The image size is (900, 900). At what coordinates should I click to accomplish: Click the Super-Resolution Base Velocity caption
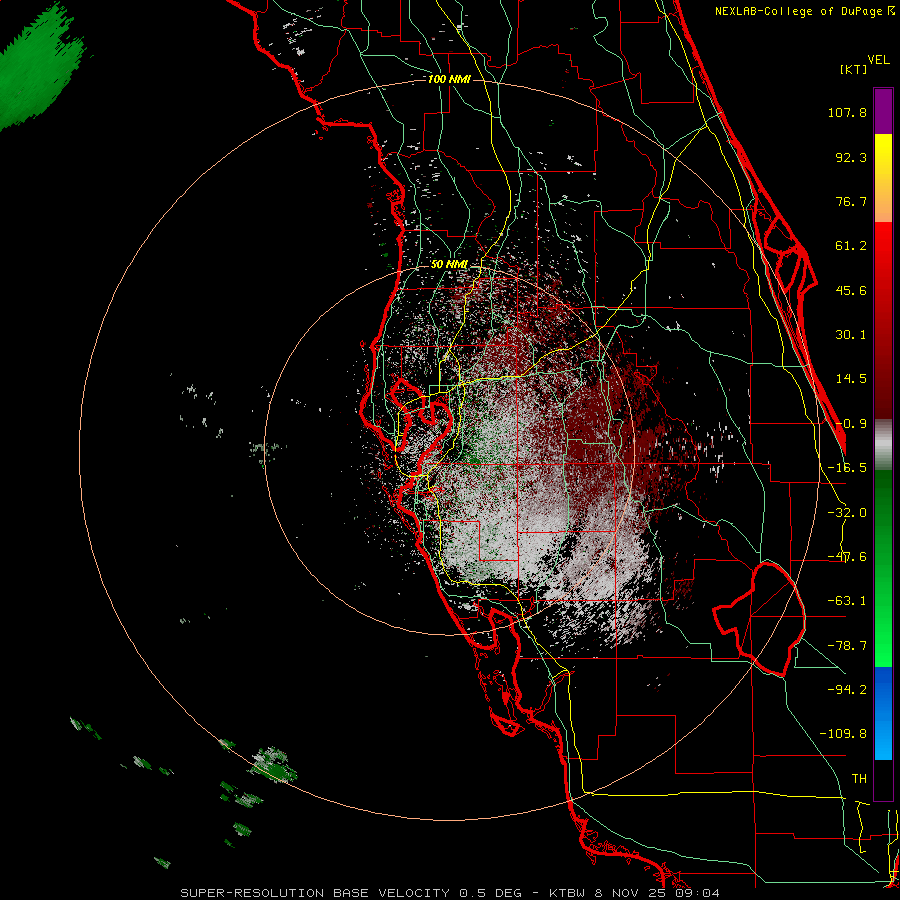coord(449,893)
